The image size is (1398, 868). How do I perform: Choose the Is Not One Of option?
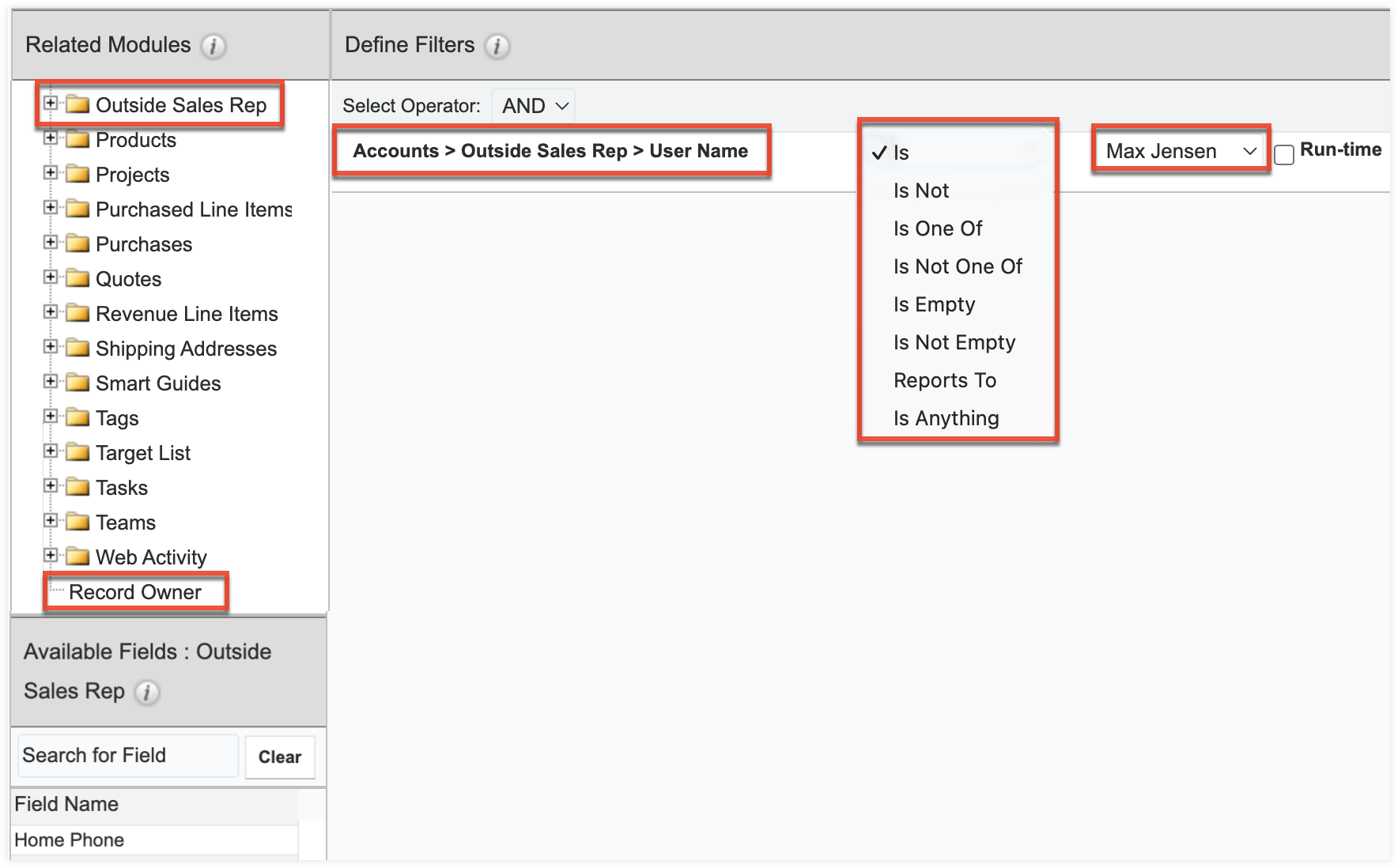pyautogui.click(x=958, y=266)
